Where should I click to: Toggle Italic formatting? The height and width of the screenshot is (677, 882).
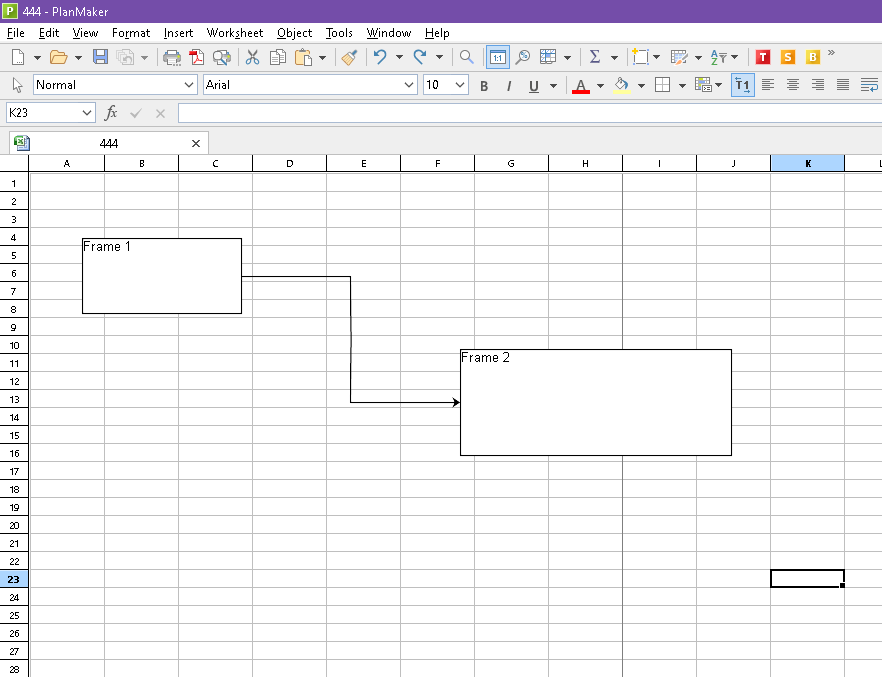(508, 86)
